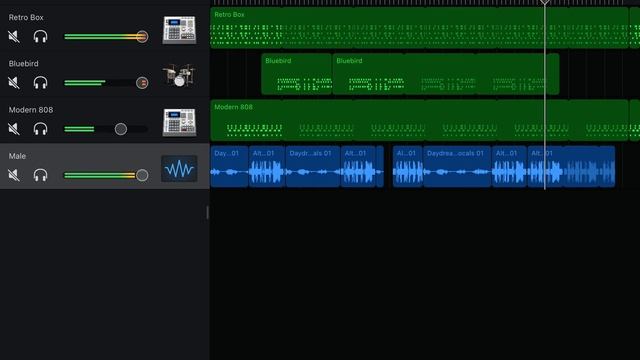Screen dimensions: 640x360
Task: Select the Day...01 audio clip
Action: coord(229,167)
